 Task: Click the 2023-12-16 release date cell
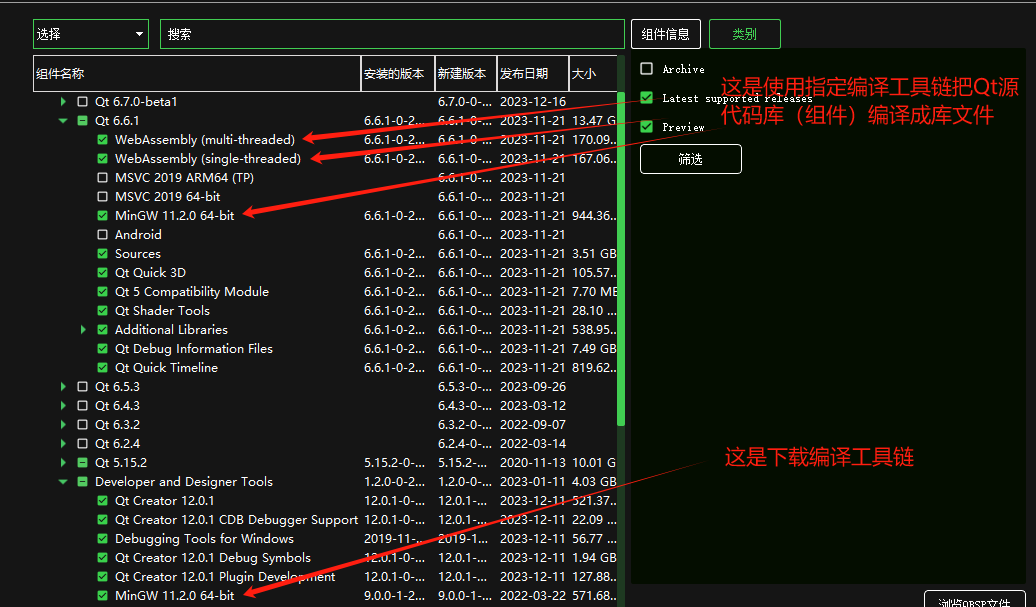[533, 102]
